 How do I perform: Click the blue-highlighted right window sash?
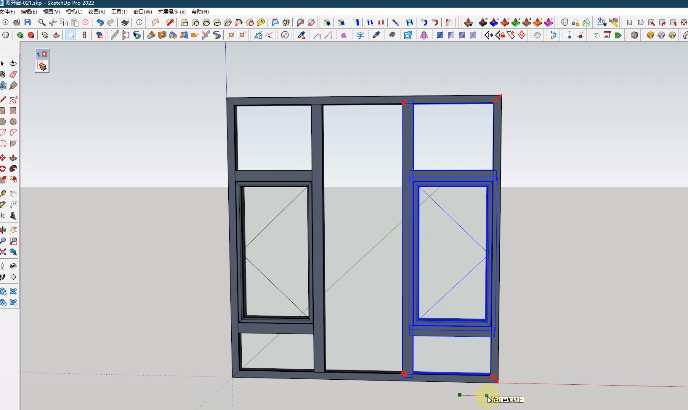click(453, 250)
